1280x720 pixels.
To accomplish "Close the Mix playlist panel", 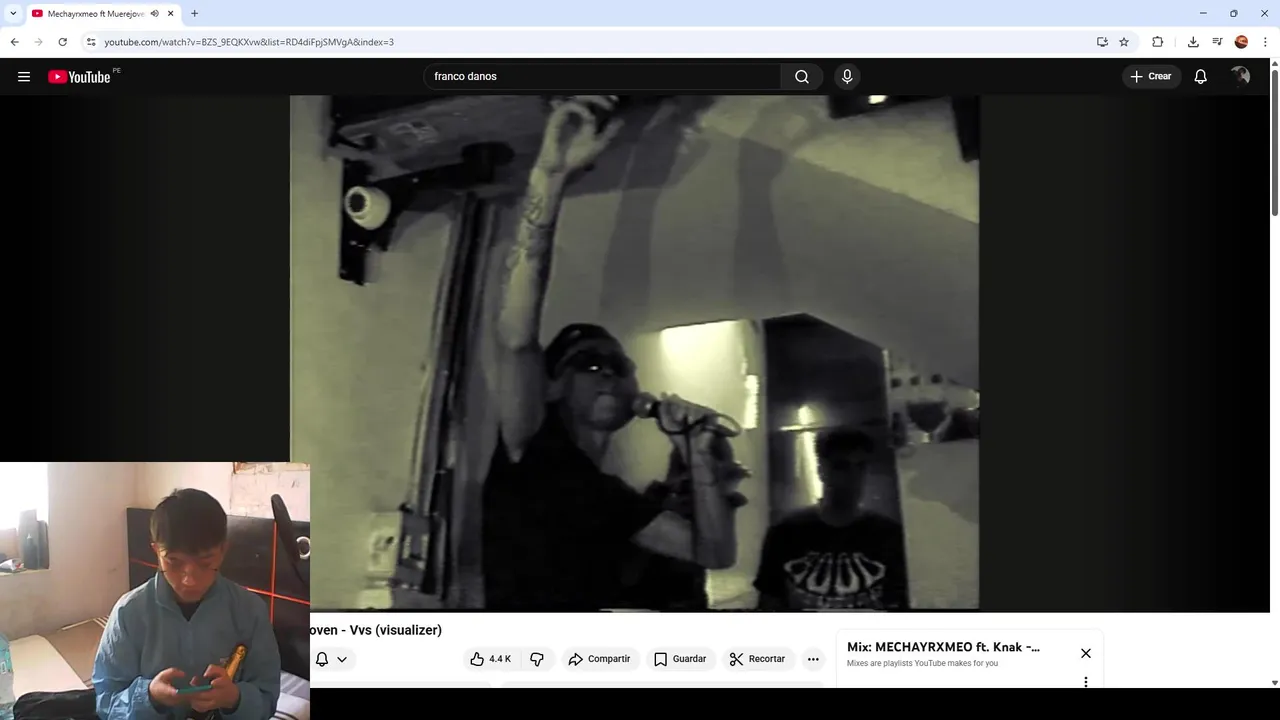I will point(1086,653).
